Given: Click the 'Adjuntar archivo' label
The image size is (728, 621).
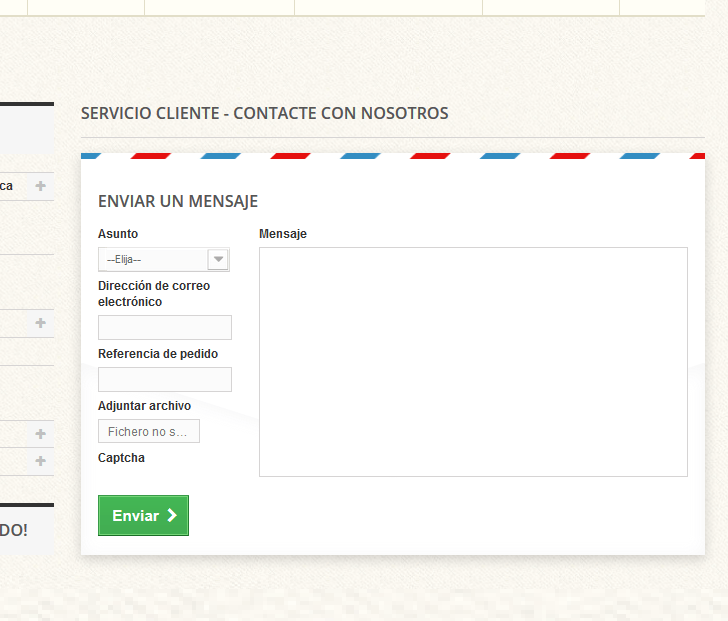Looking at the screenshot, I should 144,406.
